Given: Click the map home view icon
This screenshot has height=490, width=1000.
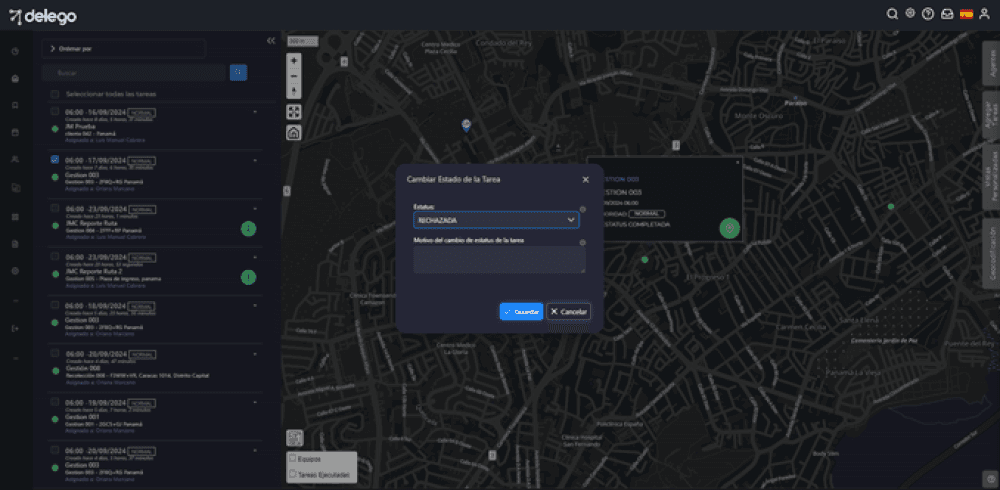Looking at the screenshot, I should point(294,133).
